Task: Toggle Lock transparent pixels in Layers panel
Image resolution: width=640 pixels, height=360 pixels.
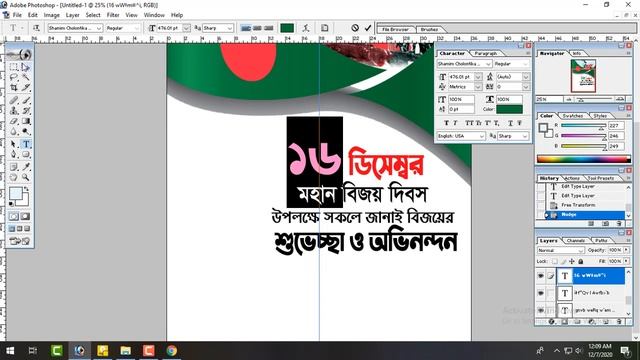Action: coord(555,261)
